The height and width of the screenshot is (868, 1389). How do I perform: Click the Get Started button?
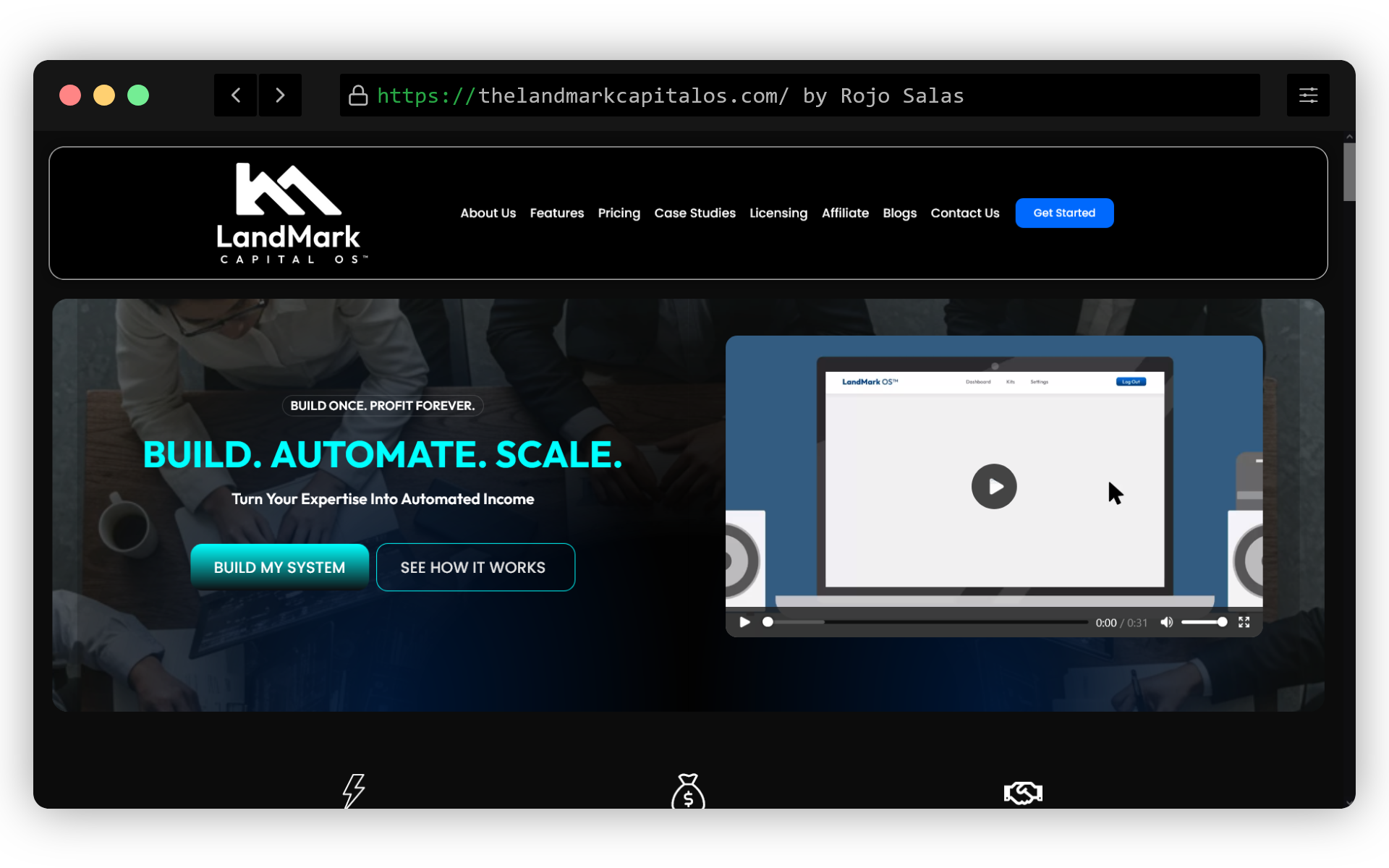tap(1064, 213)
